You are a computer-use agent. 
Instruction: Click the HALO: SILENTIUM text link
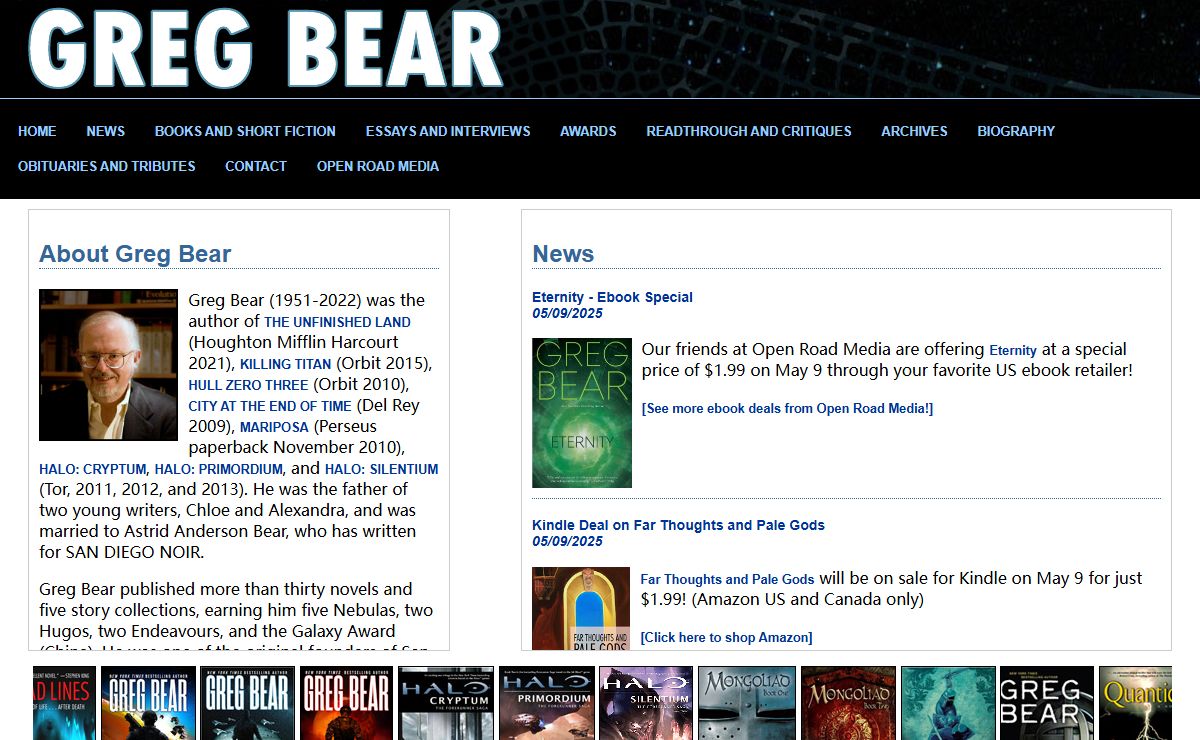click(x=382, y=469)
